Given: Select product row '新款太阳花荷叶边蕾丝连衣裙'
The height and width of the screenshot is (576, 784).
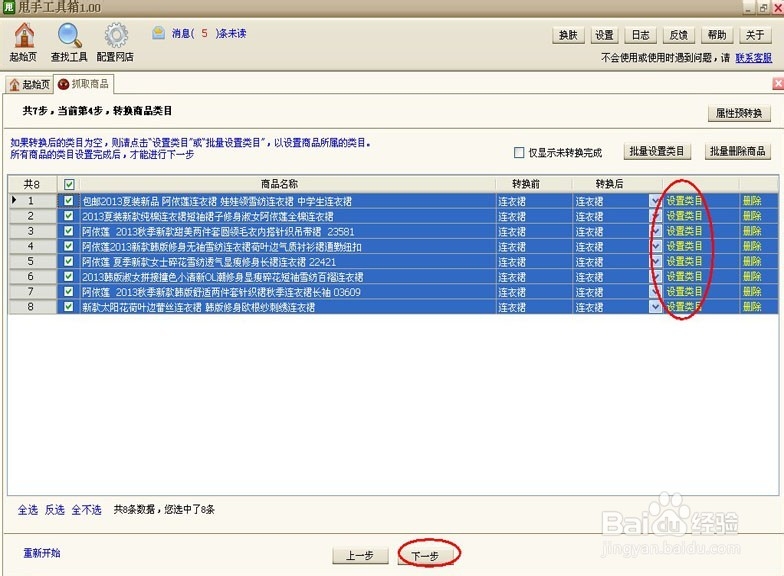Looking at the screenshot, I should pos(393,306).
